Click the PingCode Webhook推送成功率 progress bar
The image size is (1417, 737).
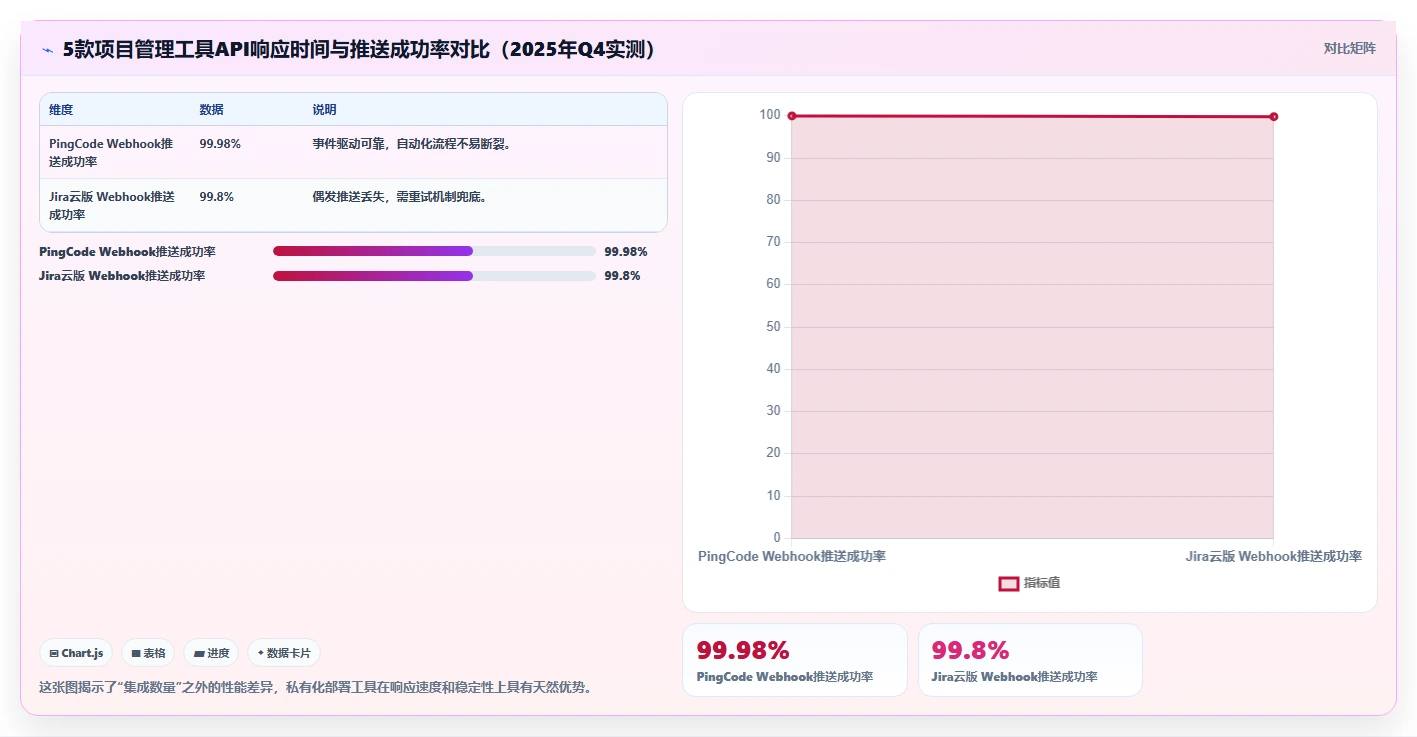[434, 251]
